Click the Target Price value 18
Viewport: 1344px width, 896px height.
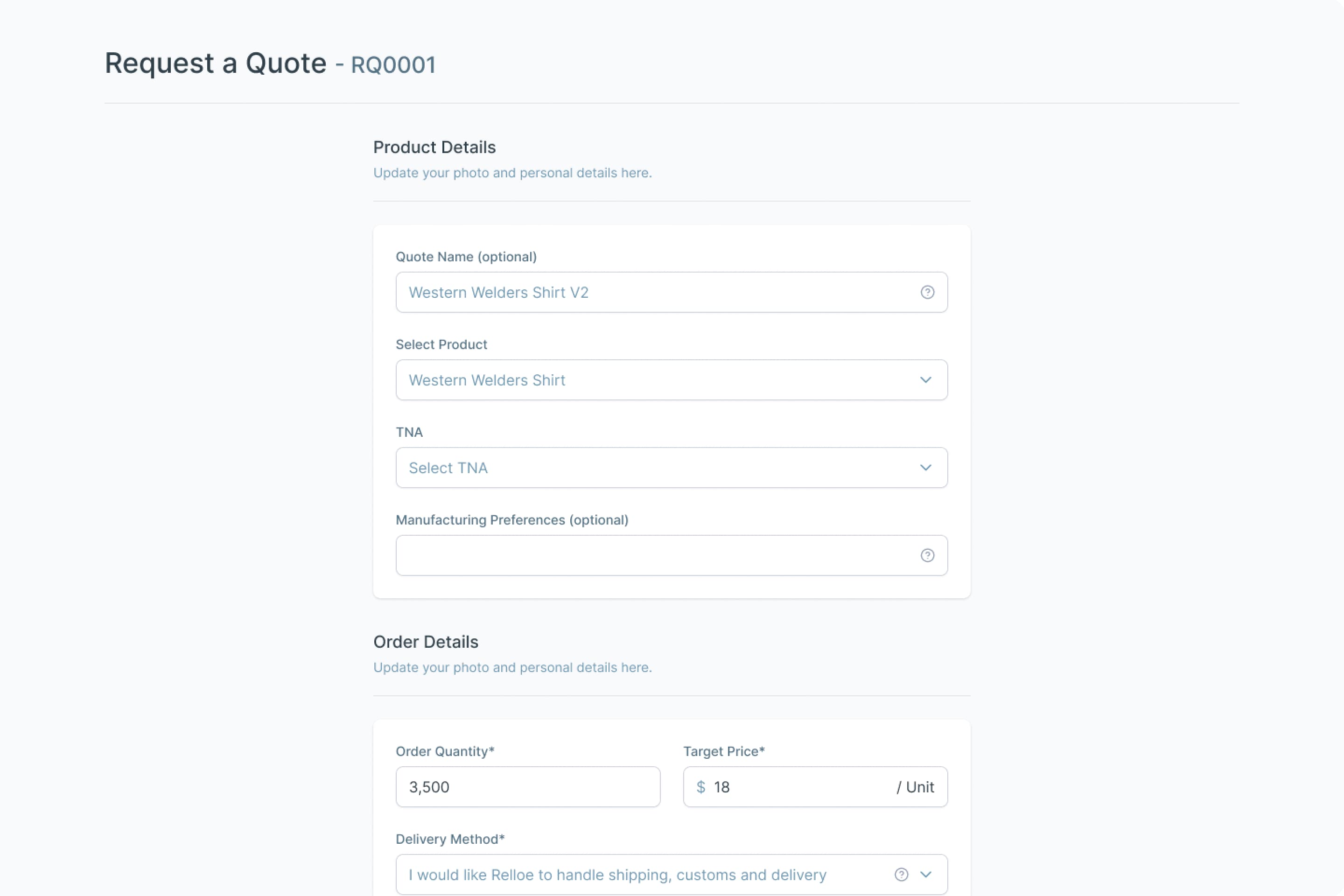coord(722,787)
